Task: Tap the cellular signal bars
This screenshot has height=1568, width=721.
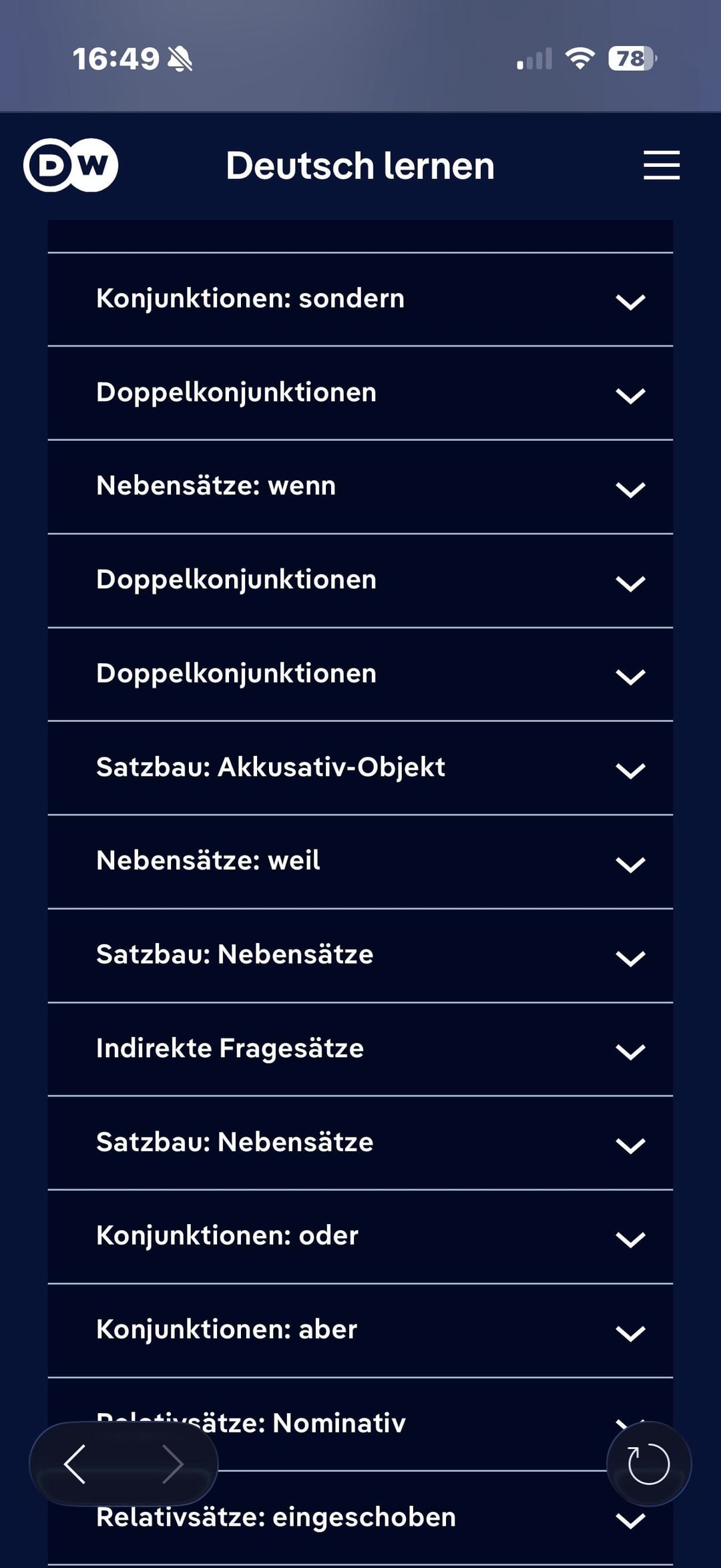Action: (534, 59)
